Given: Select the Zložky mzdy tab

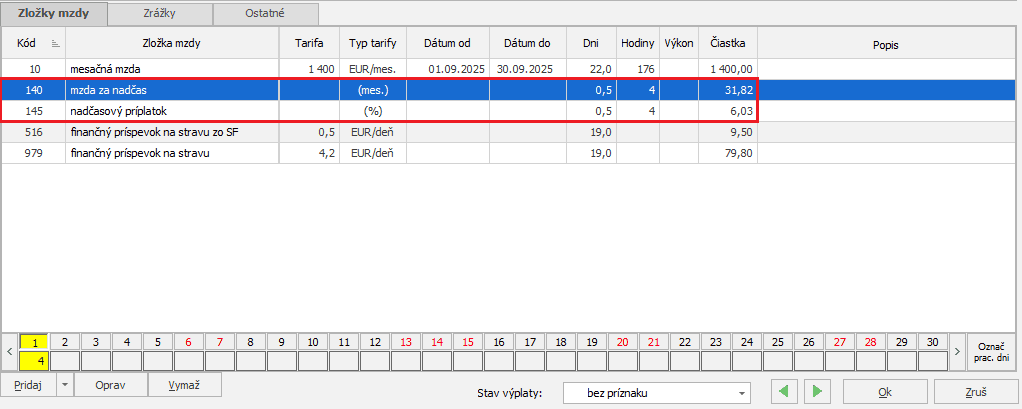Looking at the screenshot, I should click(x=53, y=13).
